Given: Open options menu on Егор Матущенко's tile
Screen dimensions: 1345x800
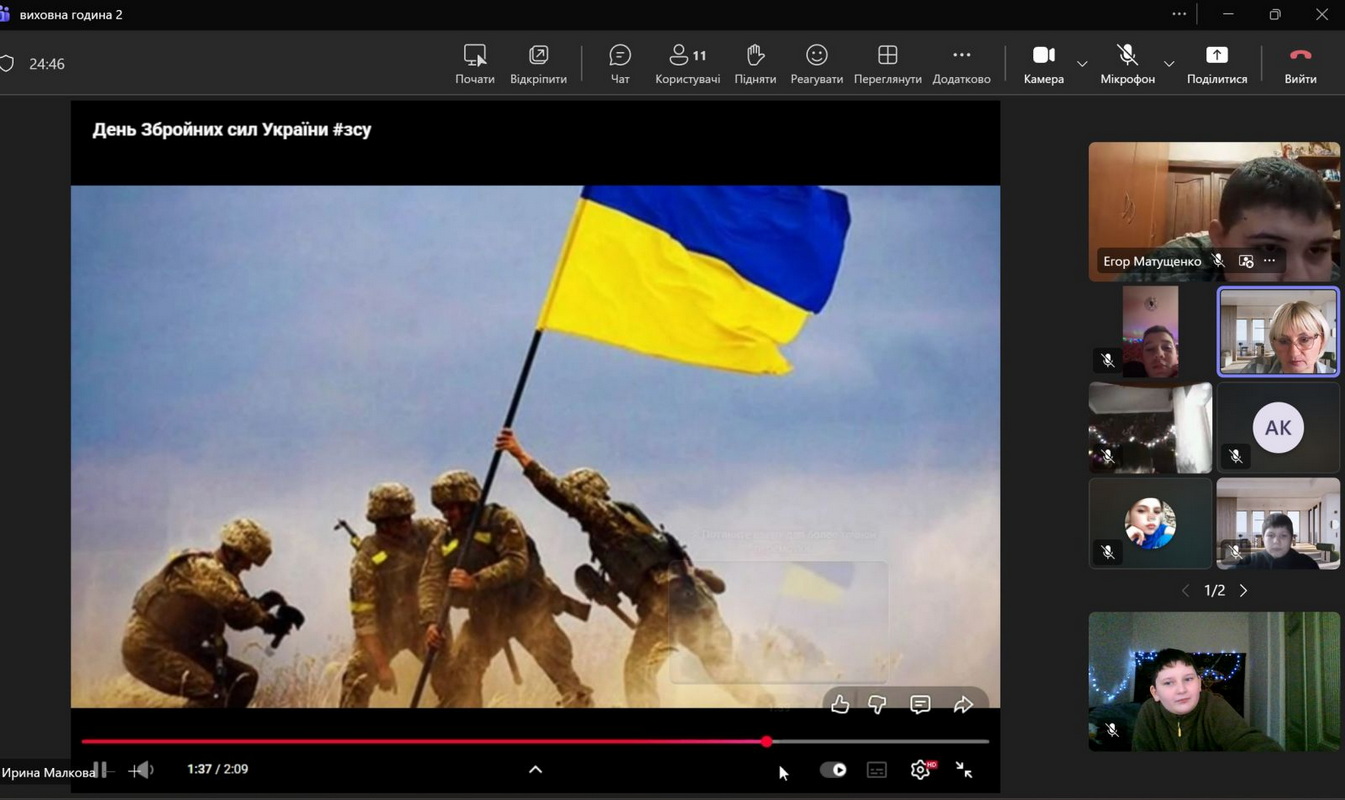Looking at the screenshot, I should (1269, 261).
